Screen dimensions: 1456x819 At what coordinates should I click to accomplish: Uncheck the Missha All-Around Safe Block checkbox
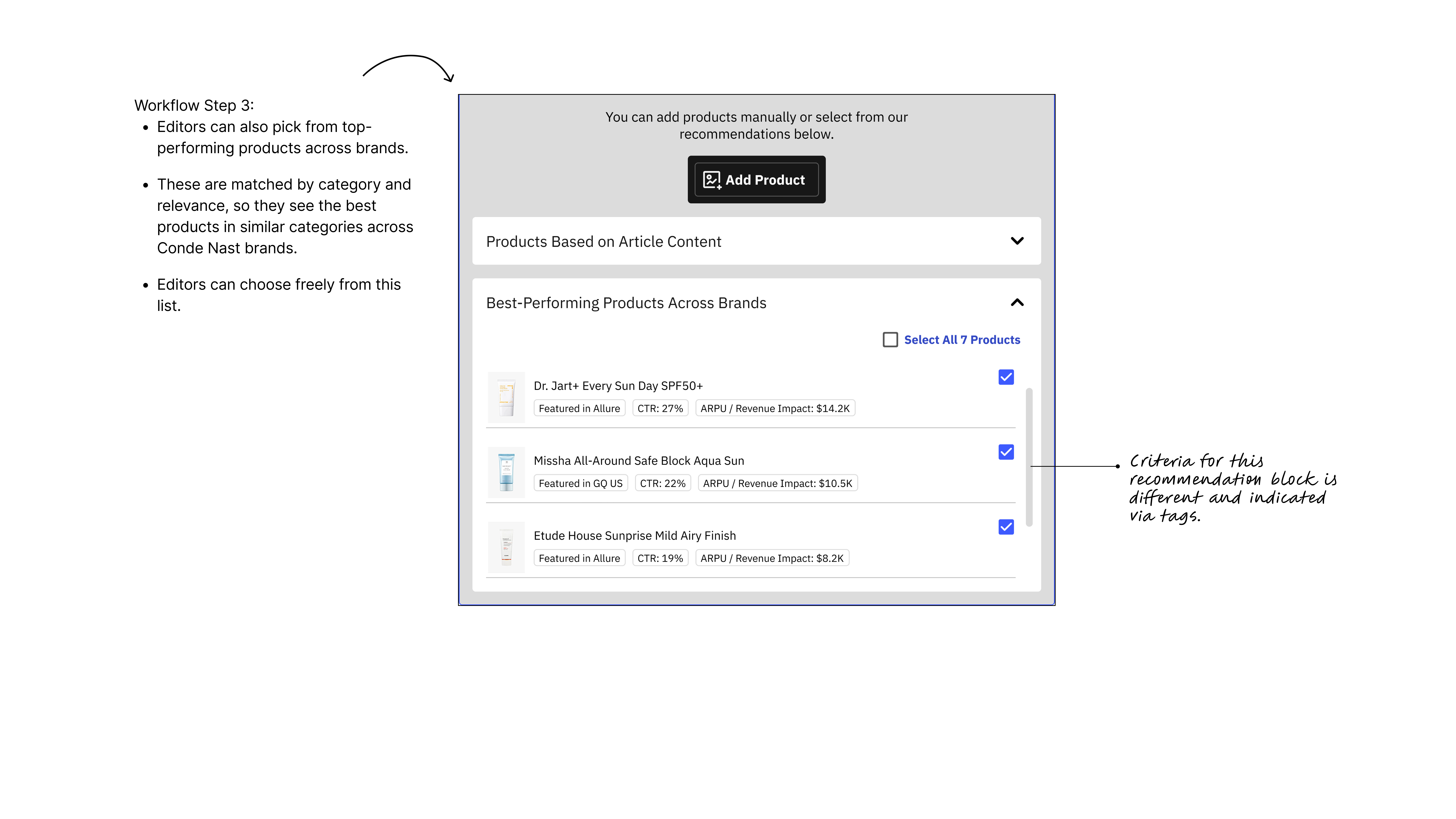pos(1006,452)
